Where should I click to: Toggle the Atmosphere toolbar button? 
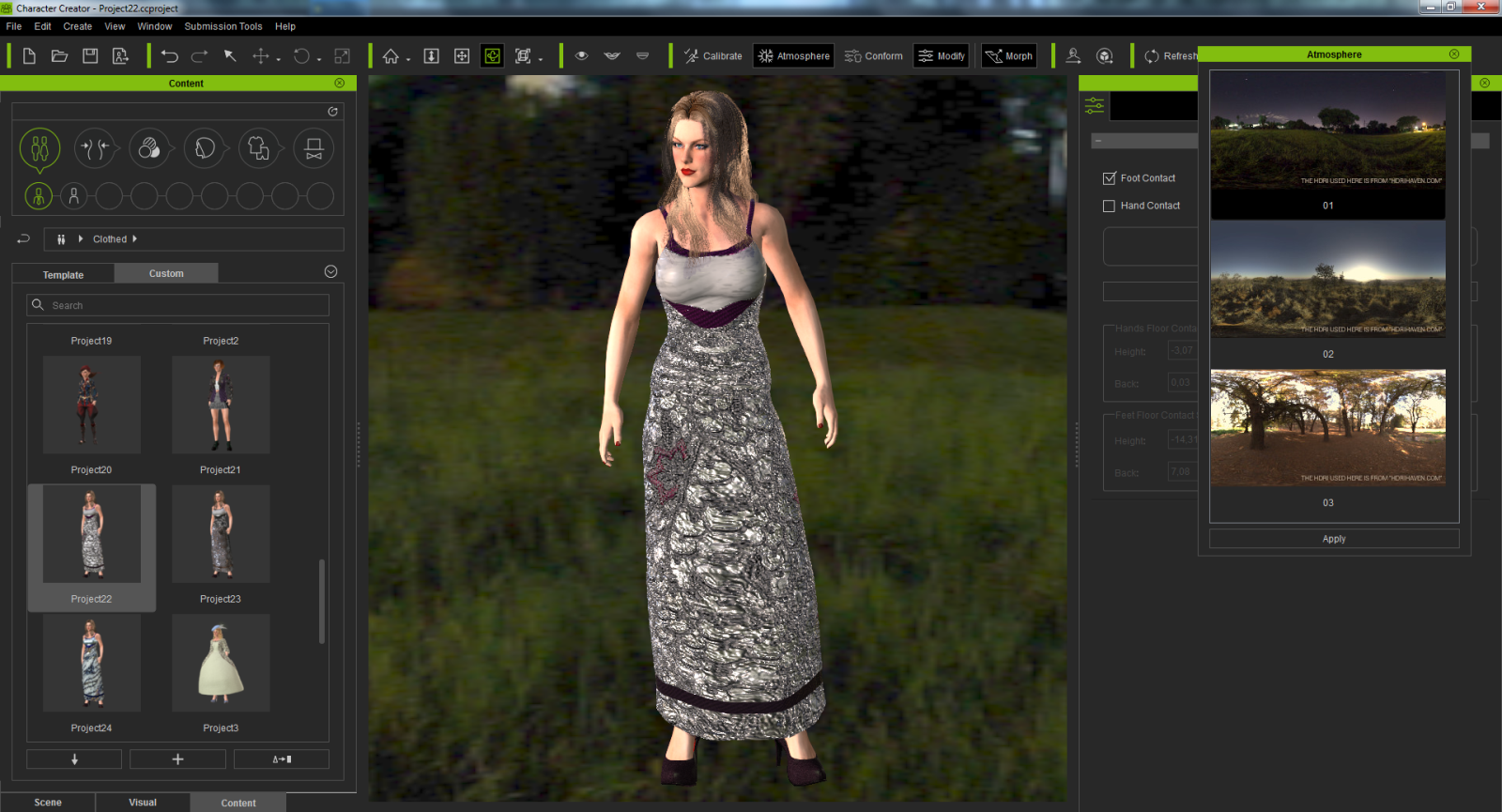click(793, 56)
